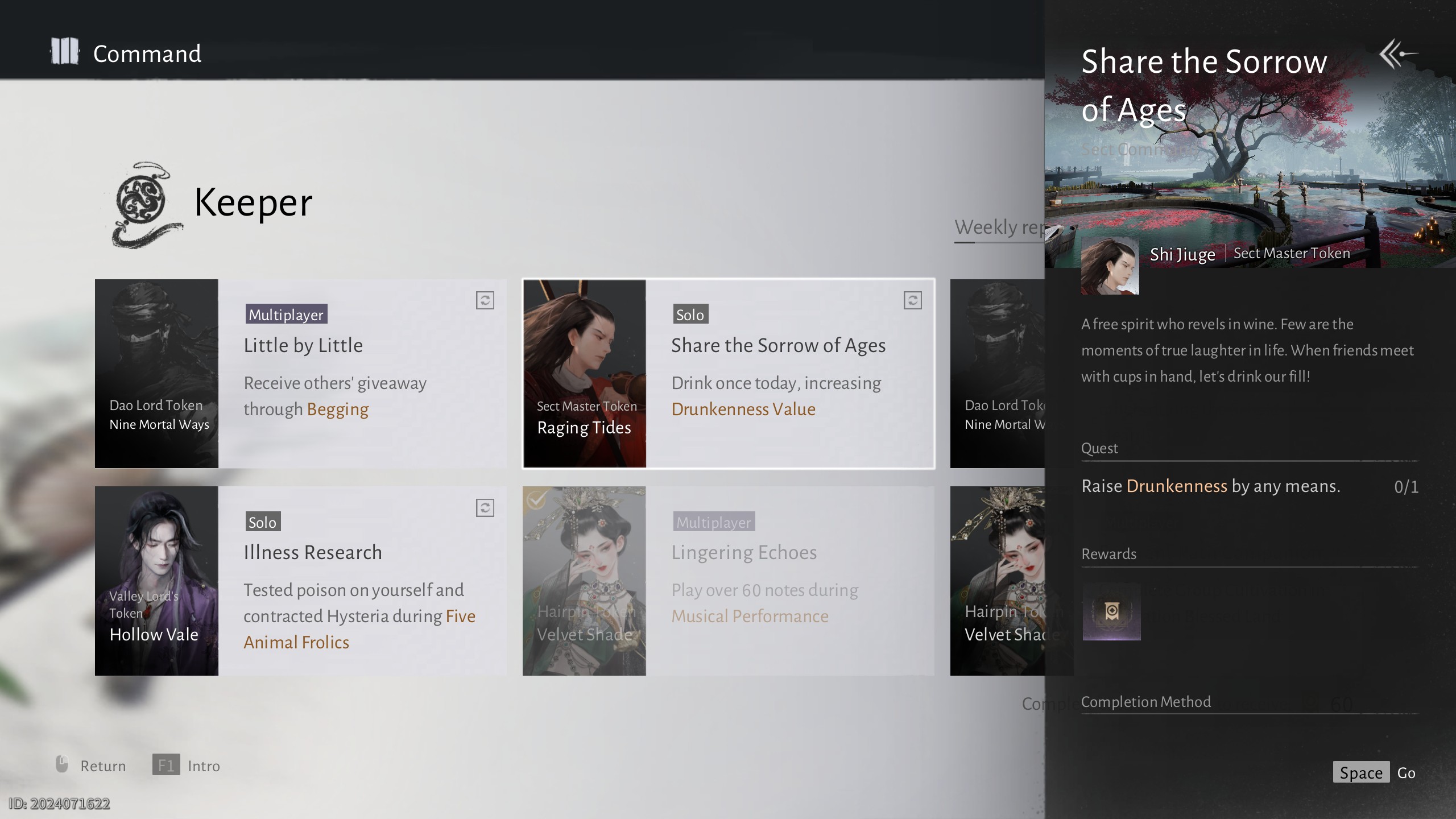Click the Return mouse icon
The width and height of the screenshot is (1456, 819).
coord(62,764)
